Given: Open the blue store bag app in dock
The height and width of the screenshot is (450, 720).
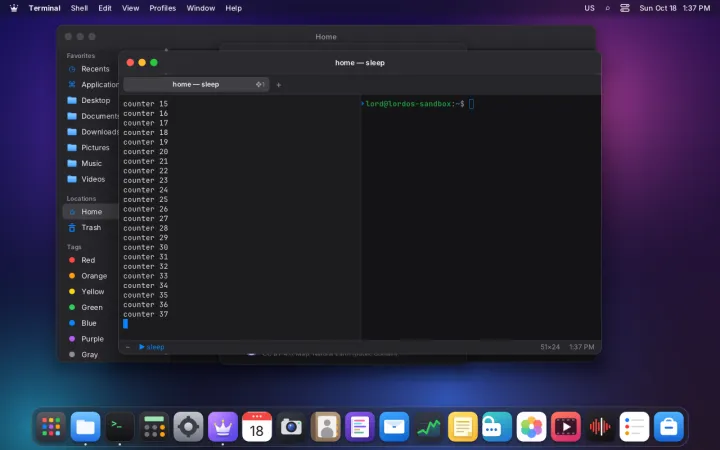Looking at the screenshot, I should [669, 427].
